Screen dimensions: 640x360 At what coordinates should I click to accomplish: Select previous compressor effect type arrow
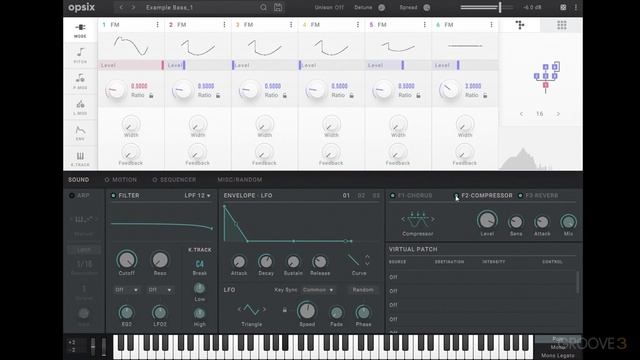point(403,219)
